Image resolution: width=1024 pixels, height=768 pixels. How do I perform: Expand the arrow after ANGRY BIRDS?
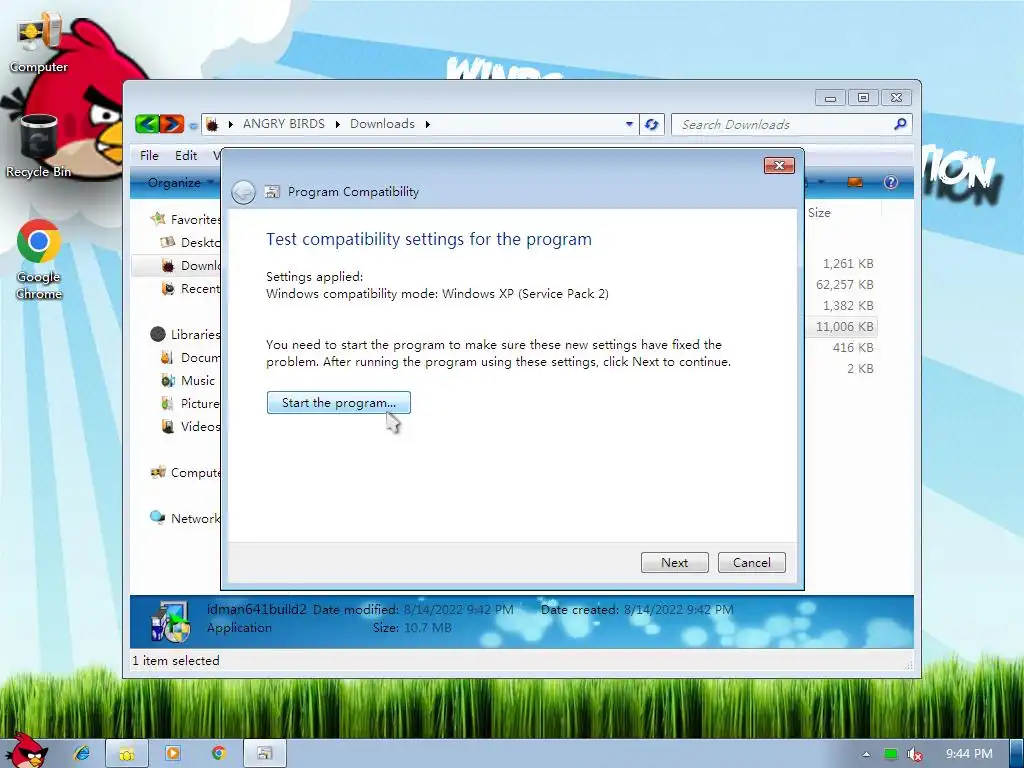338,124
